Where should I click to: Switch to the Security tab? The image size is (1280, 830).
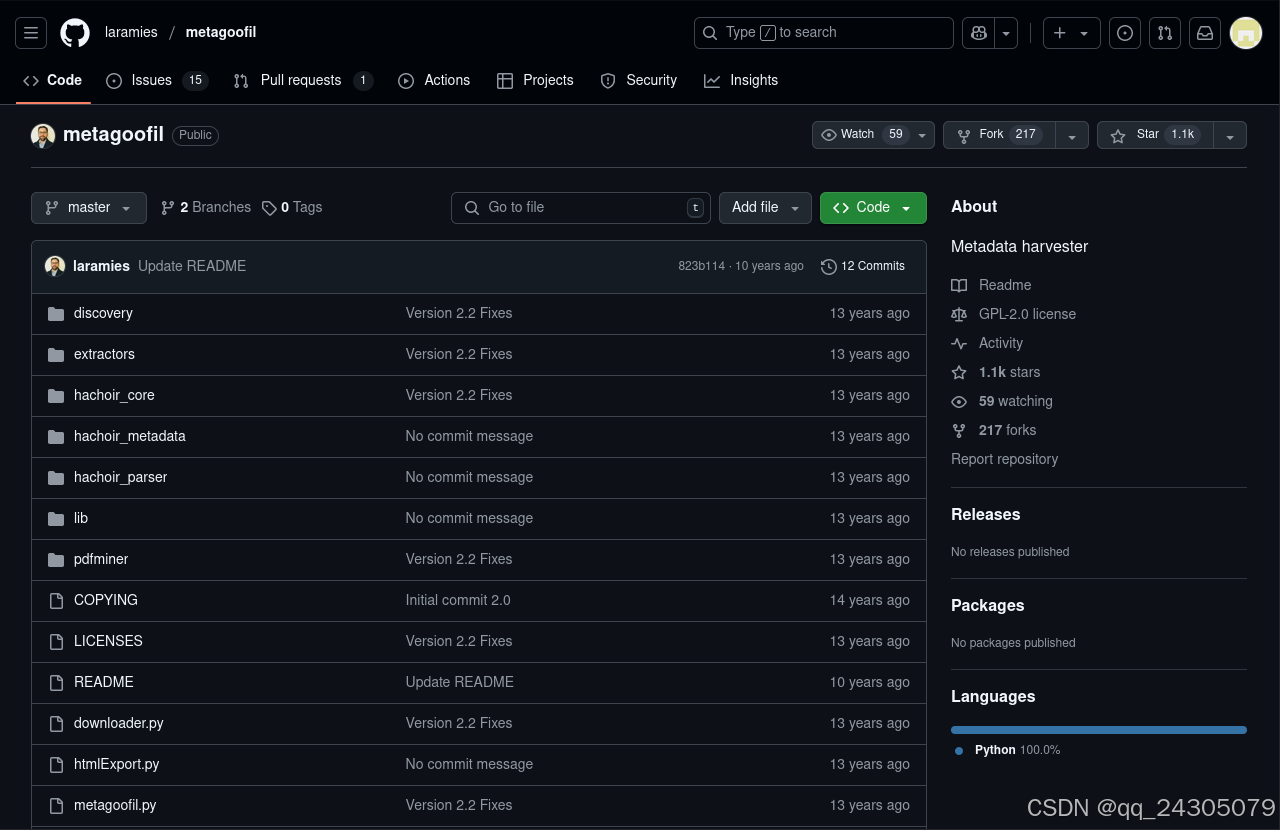click(639, 80)
